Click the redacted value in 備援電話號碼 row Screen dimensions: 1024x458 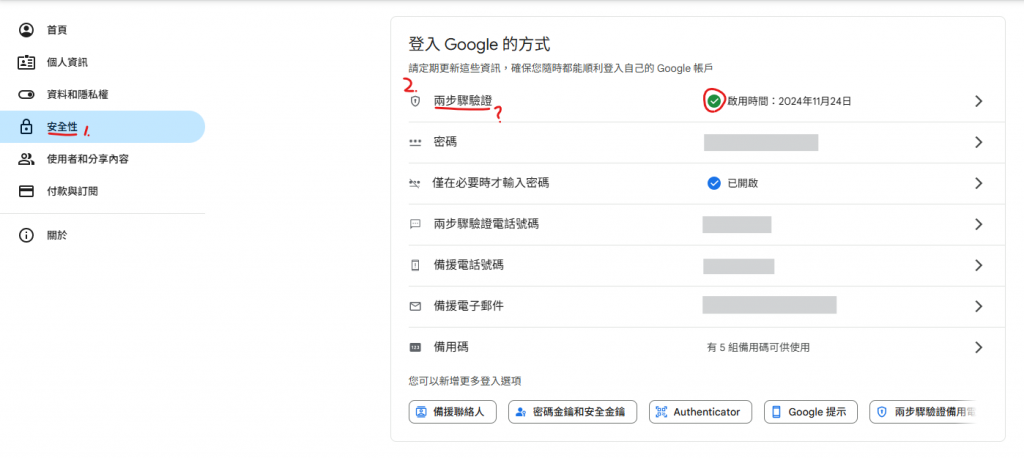[739, 266]
